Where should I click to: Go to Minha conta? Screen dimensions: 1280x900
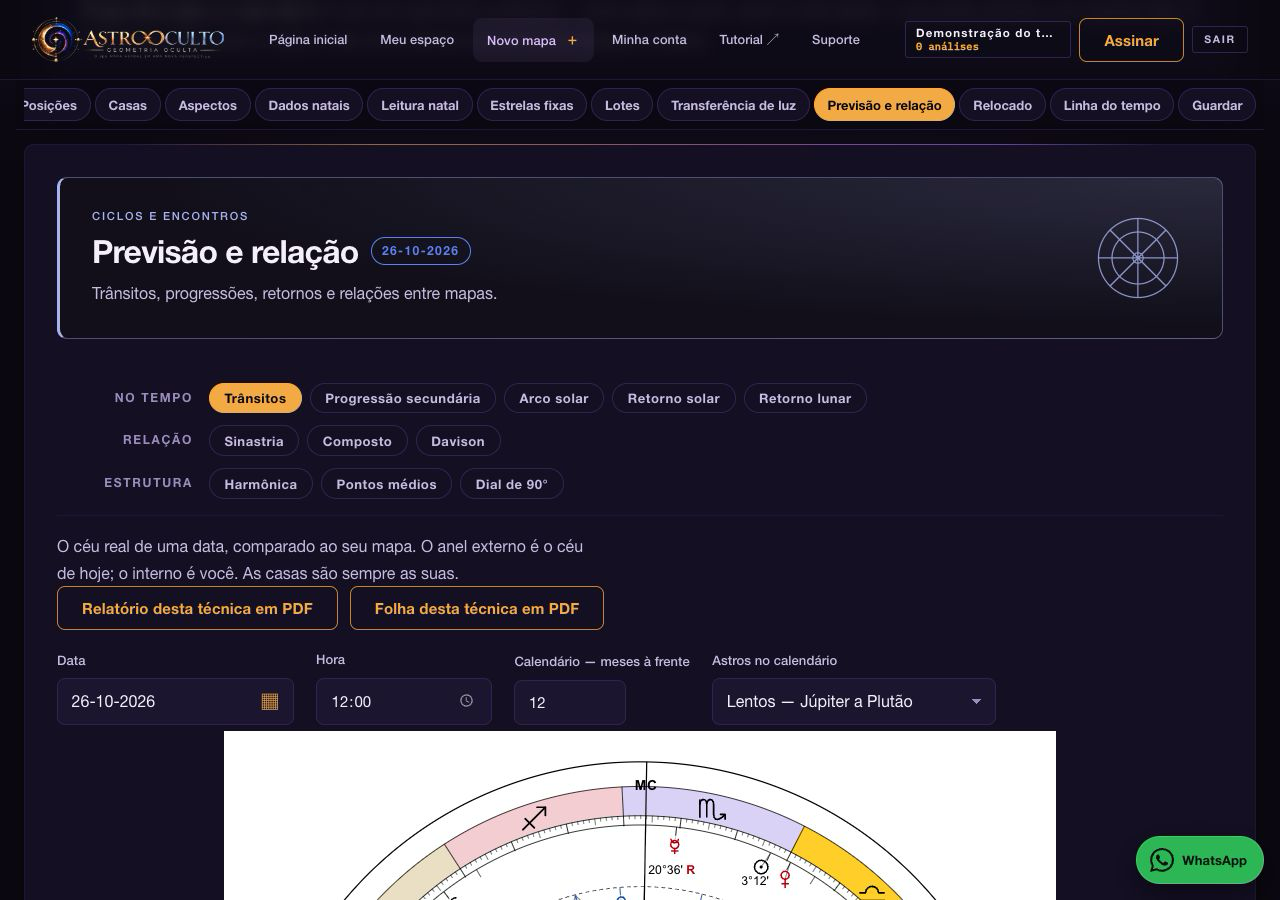tap(649, 40)
